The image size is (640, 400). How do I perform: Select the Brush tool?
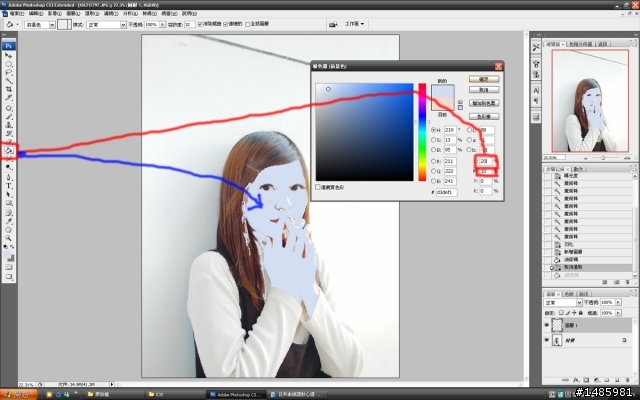8,117
